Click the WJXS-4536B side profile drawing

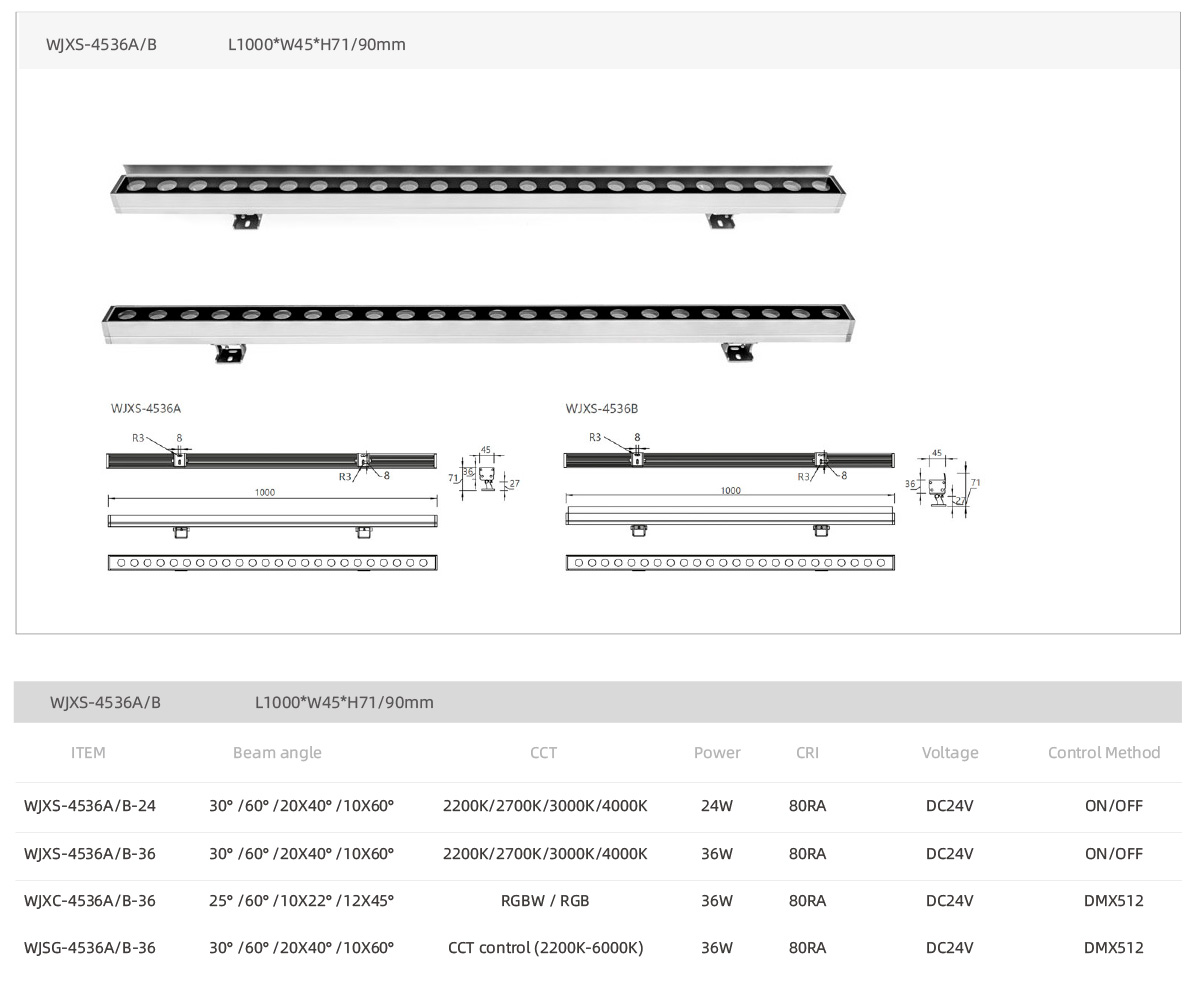pyautogui.click(x=943, y=482)
